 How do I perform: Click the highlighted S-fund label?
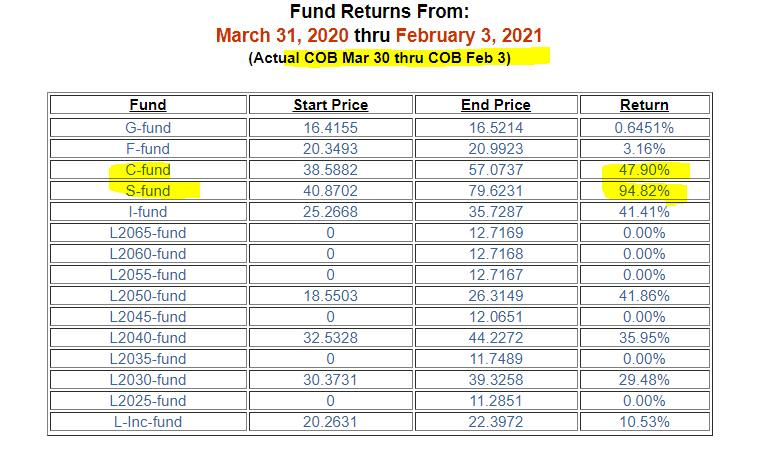(148, 191)
